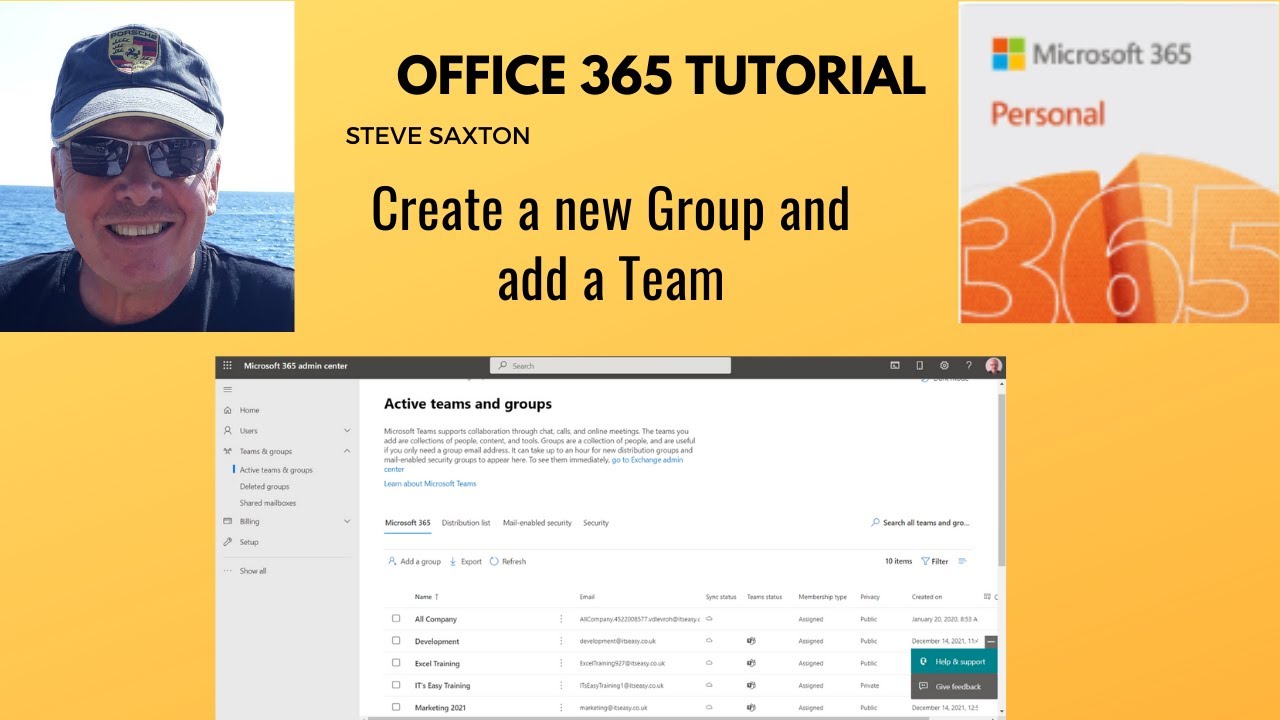Screen dimensions: 1280x720
Task: Open the More actions dots for Marketing 2021
Action: 561,707
